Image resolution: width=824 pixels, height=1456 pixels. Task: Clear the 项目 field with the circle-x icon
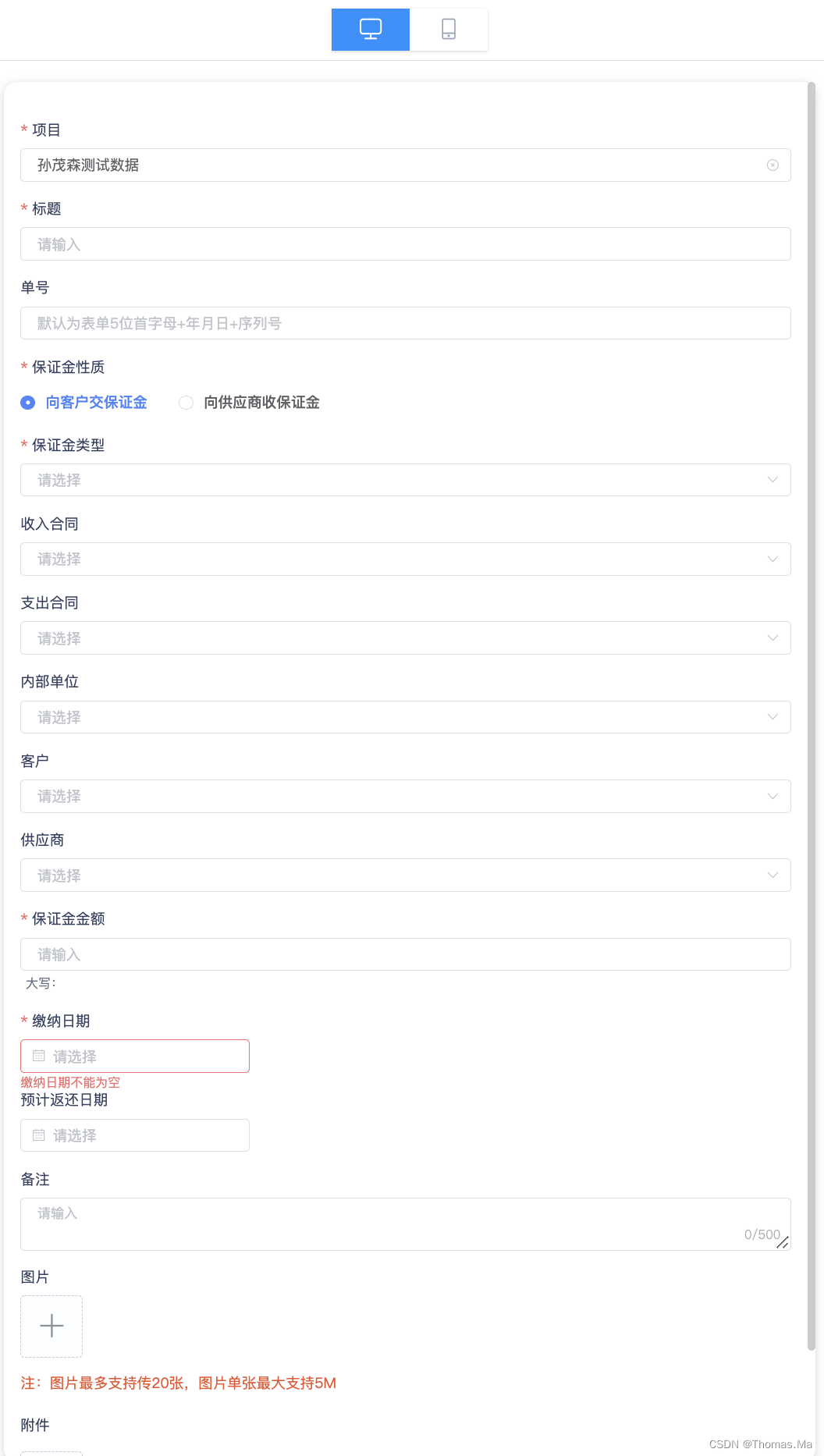coord(772,165)
